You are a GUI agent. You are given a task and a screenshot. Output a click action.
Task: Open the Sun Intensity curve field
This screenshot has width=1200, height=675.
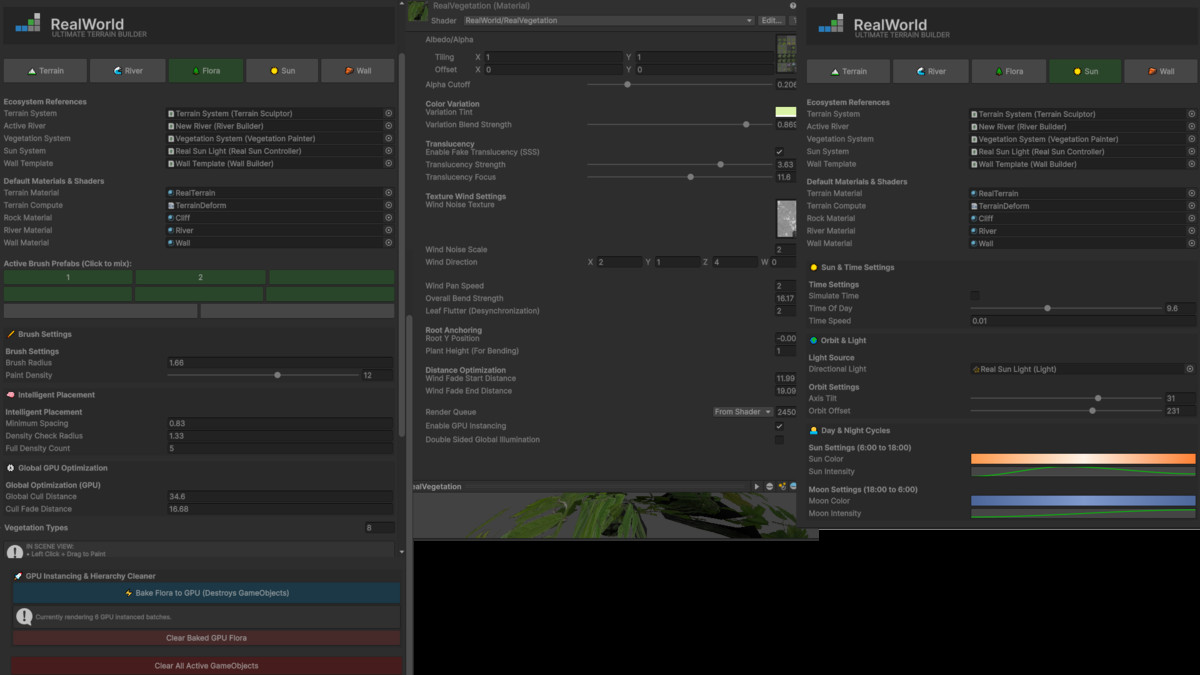[1083, 471]
